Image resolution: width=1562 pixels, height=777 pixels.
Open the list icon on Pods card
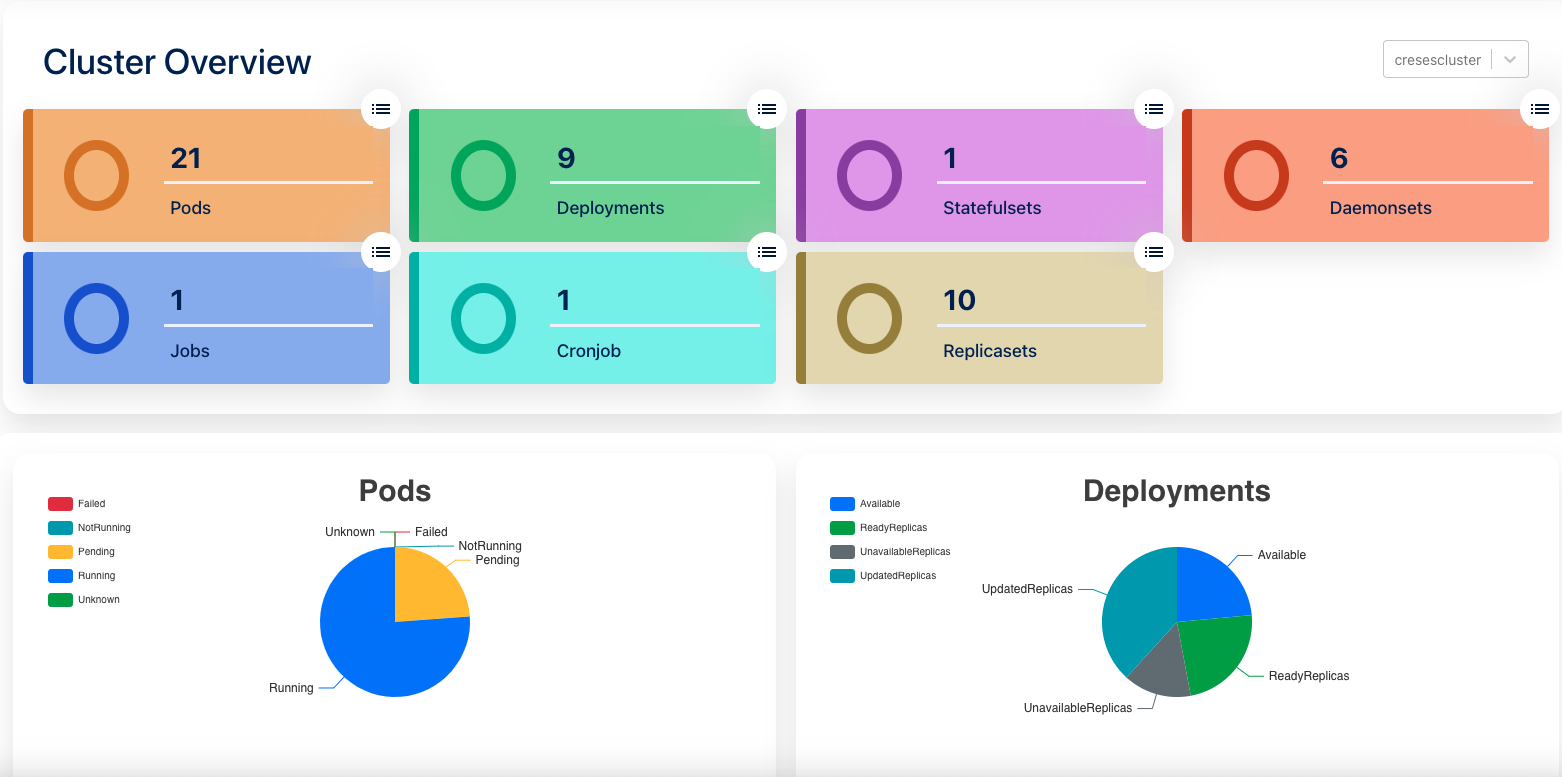(x=380, y=109)
